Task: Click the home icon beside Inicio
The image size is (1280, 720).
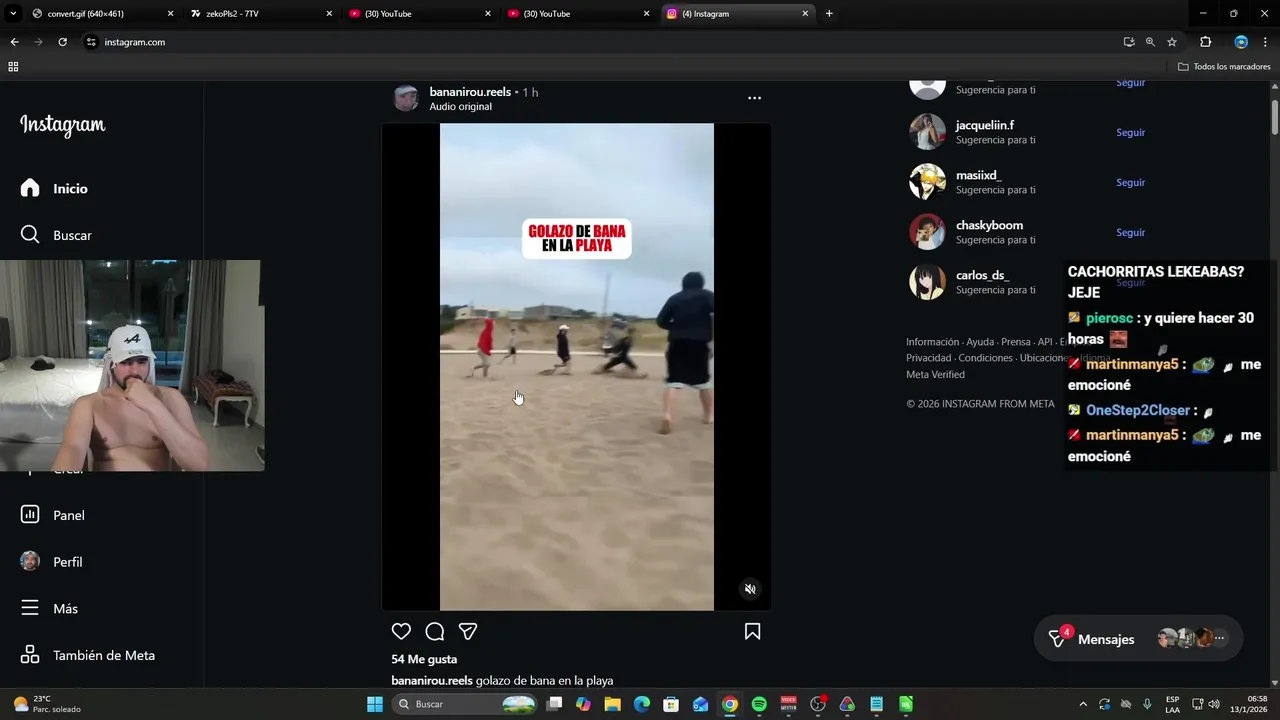Action: [x=30, y=188]
